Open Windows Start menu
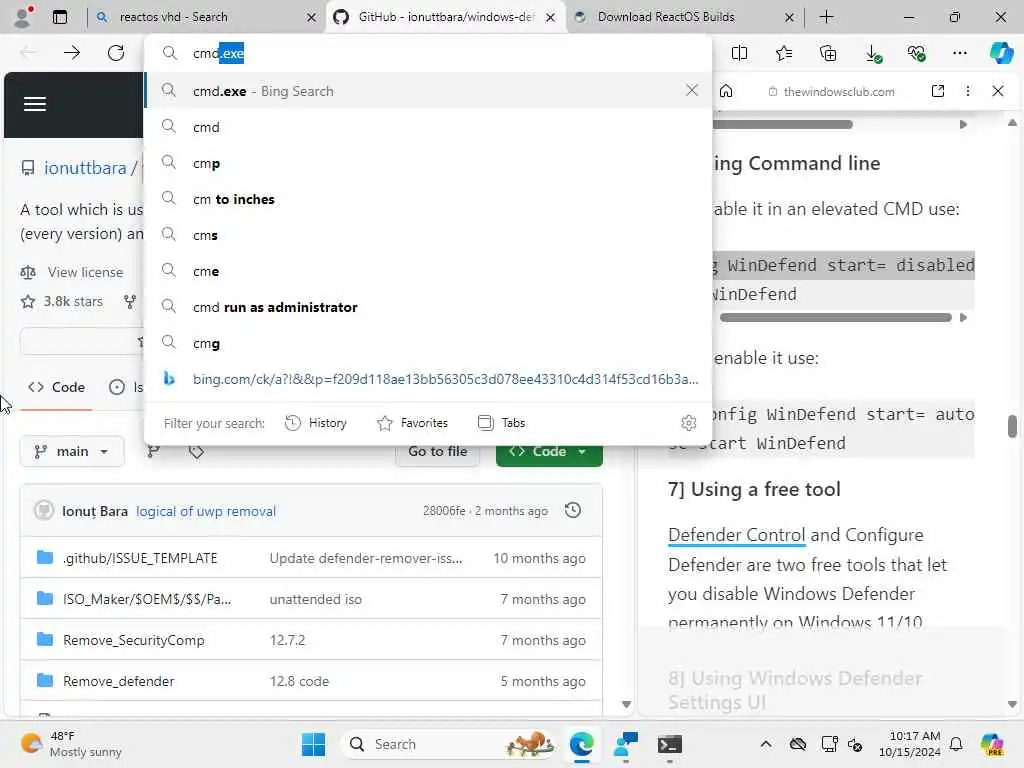This screenshot has height=768, width=1024. pos(313,744)
